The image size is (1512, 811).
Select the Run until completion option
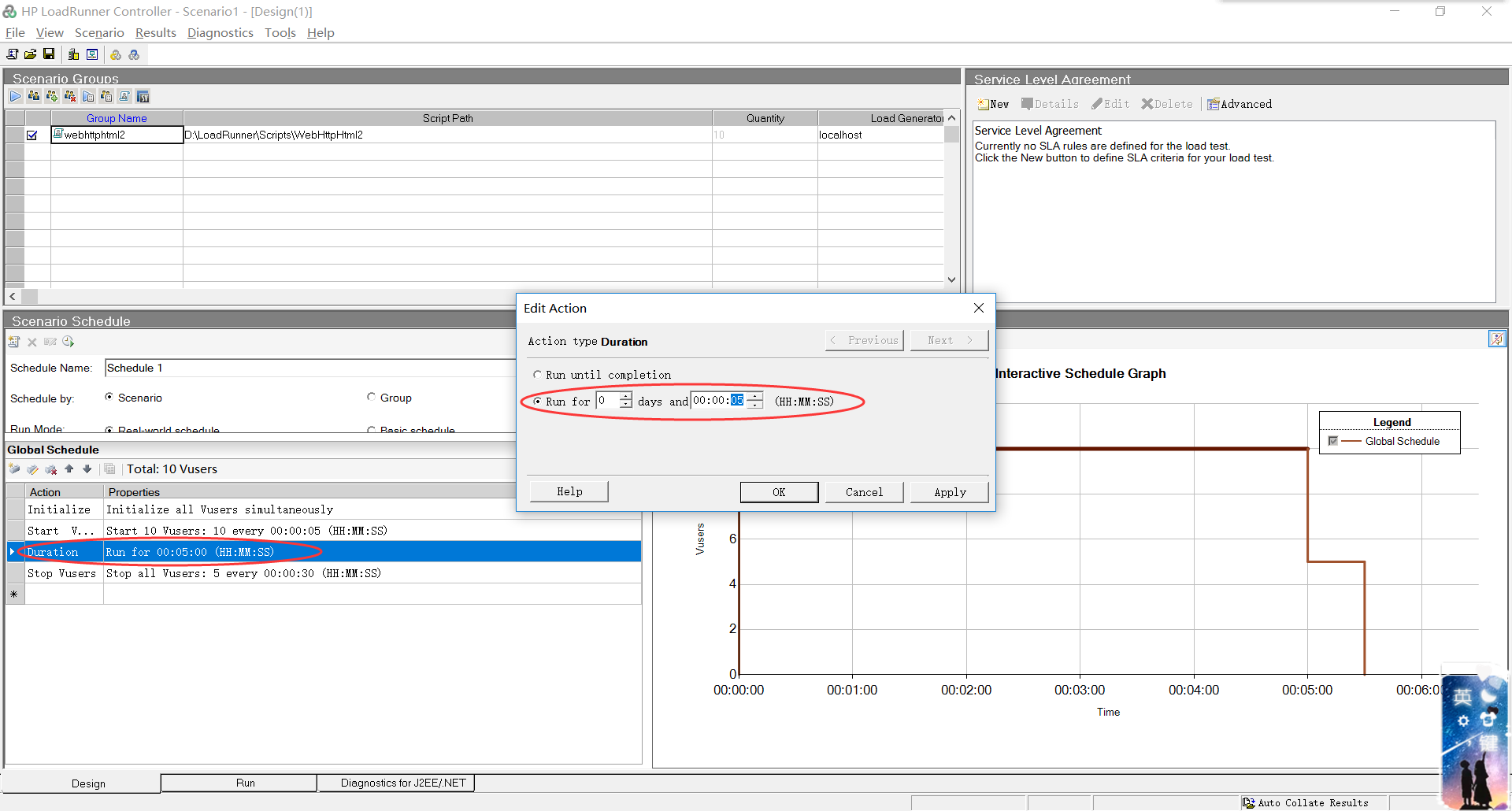[538, 374]
